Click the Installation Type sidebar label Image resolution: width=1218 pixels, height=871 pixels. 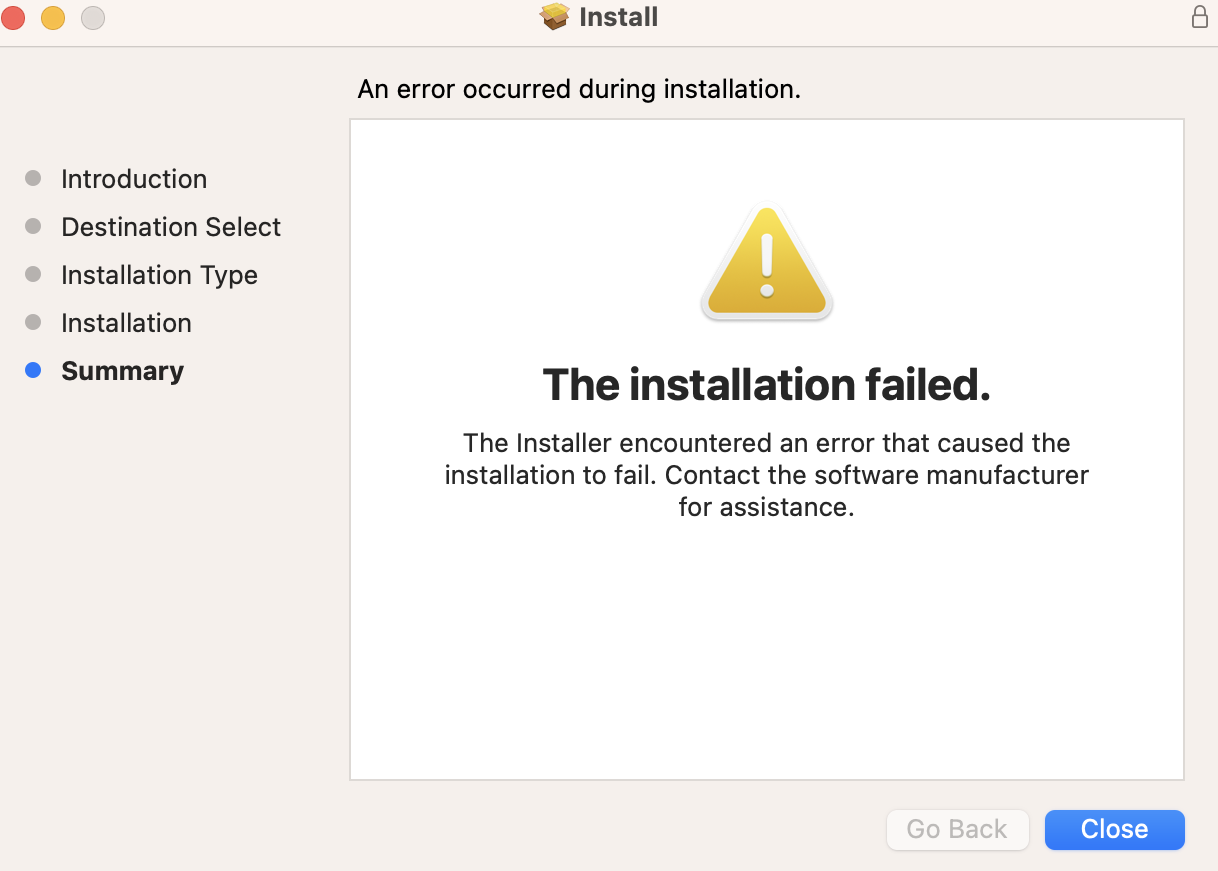click(x=159, y=275)
